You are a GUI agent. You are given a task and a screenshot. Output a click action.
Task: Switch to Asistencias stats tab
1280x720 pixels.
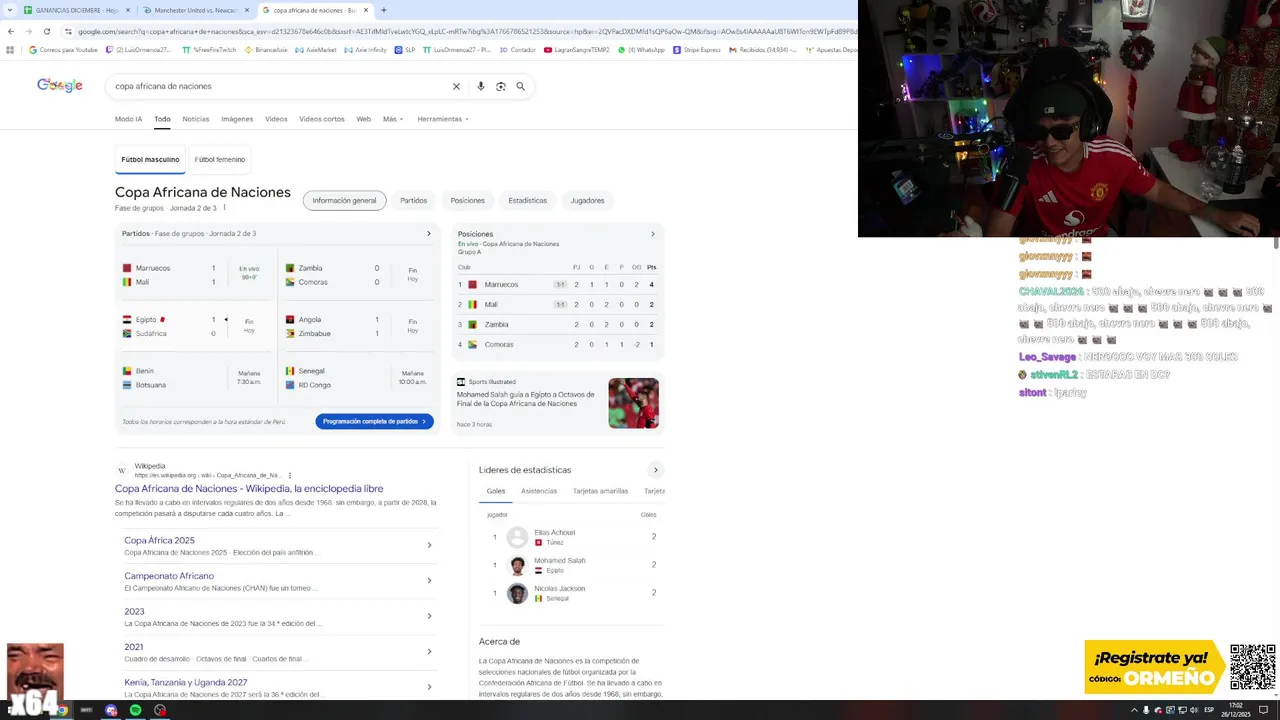[539, 491]
